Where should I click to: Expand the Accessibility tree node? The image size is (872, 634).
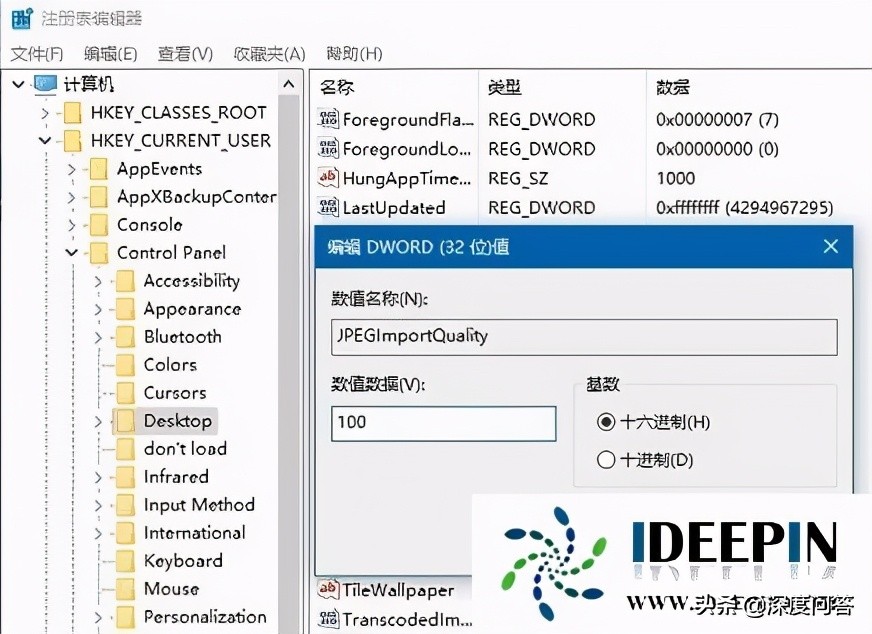(100, 281)
